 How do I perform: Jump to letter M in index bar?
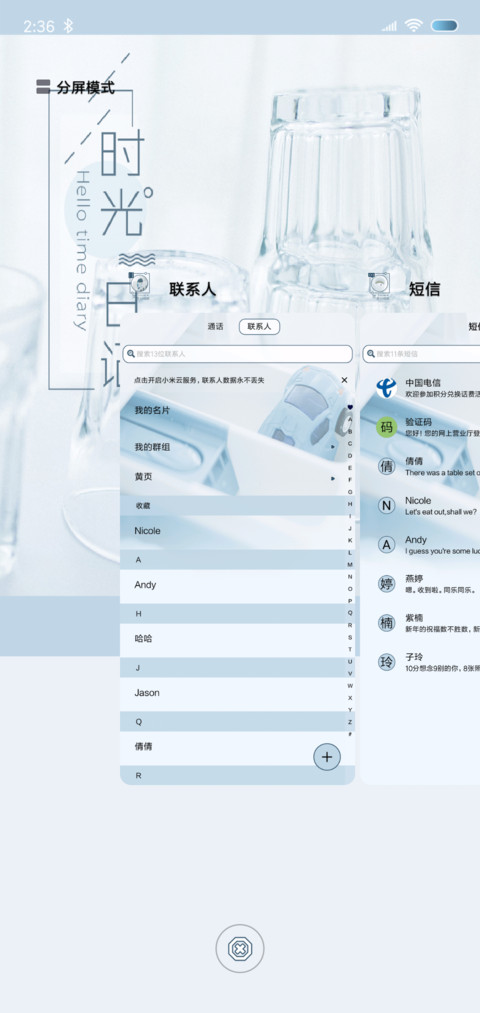coord(350,565)
